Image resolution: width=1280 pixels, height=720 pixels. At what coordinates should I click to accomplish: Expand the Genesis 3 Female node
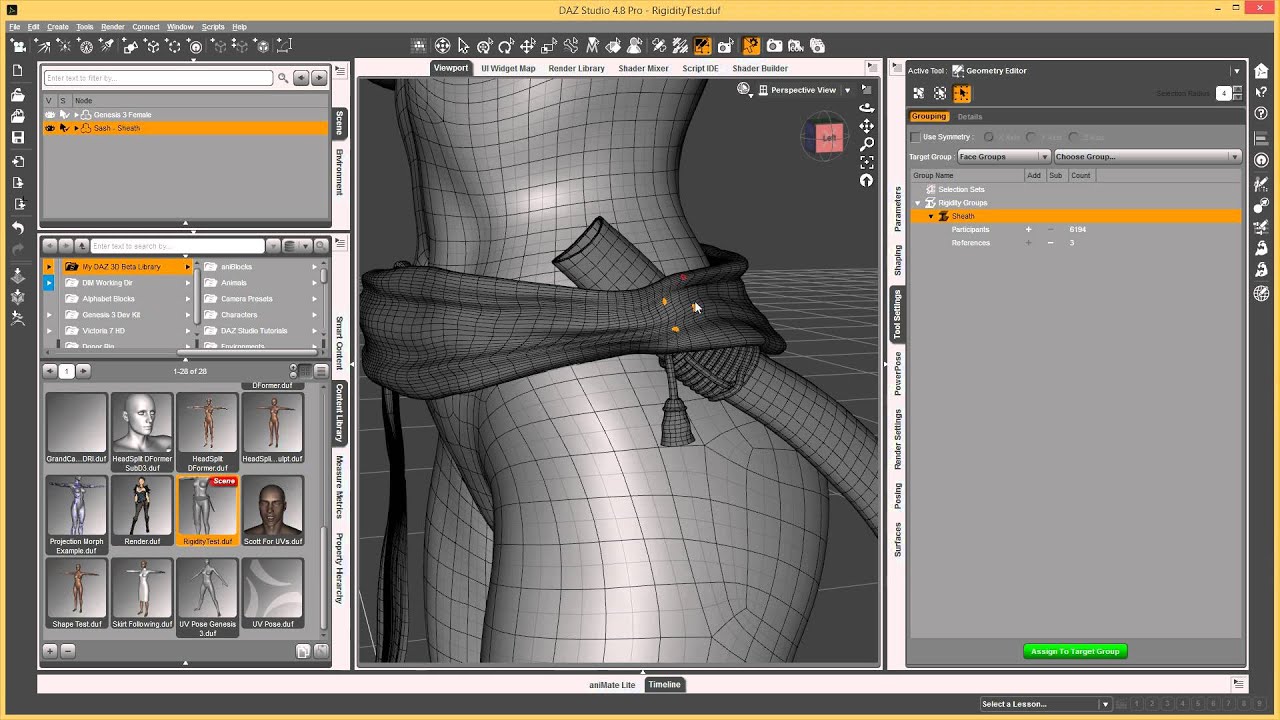pos(76,115)
